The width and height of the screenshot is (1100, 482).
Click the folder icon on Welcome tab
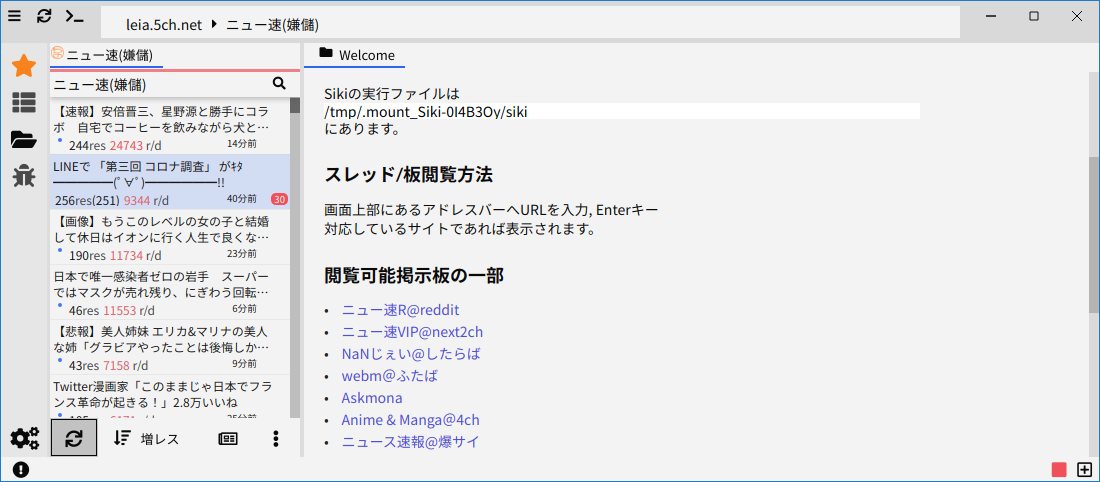(x=326, y=52)
